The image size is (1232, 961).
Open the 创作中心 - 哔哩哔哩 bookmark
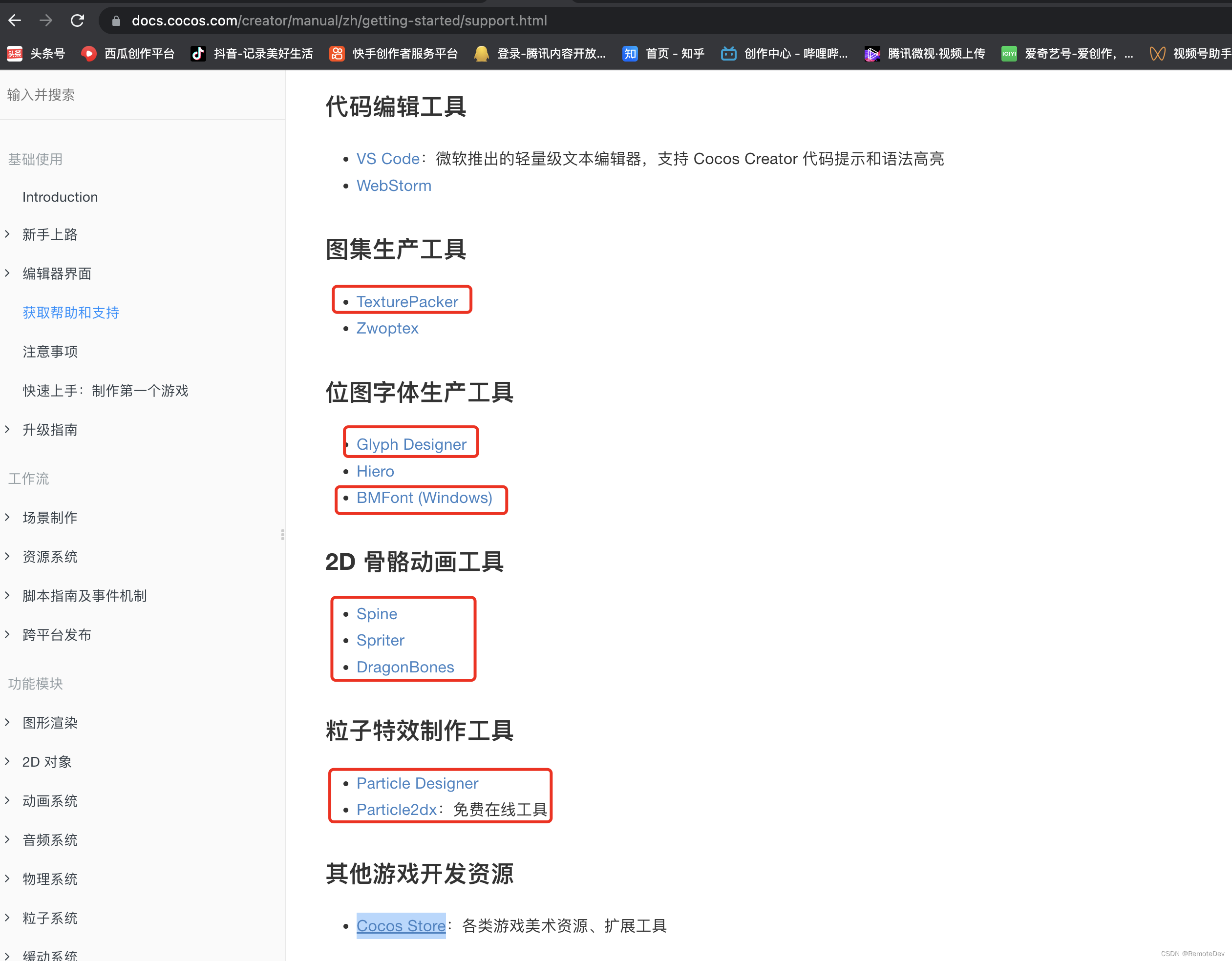point(785,54)
